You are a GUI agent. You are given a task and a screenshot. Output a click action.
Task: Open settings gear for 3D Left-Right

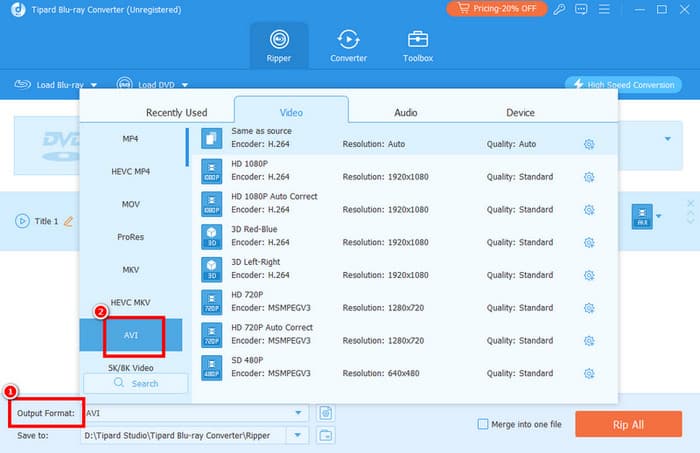pos(589,275)
